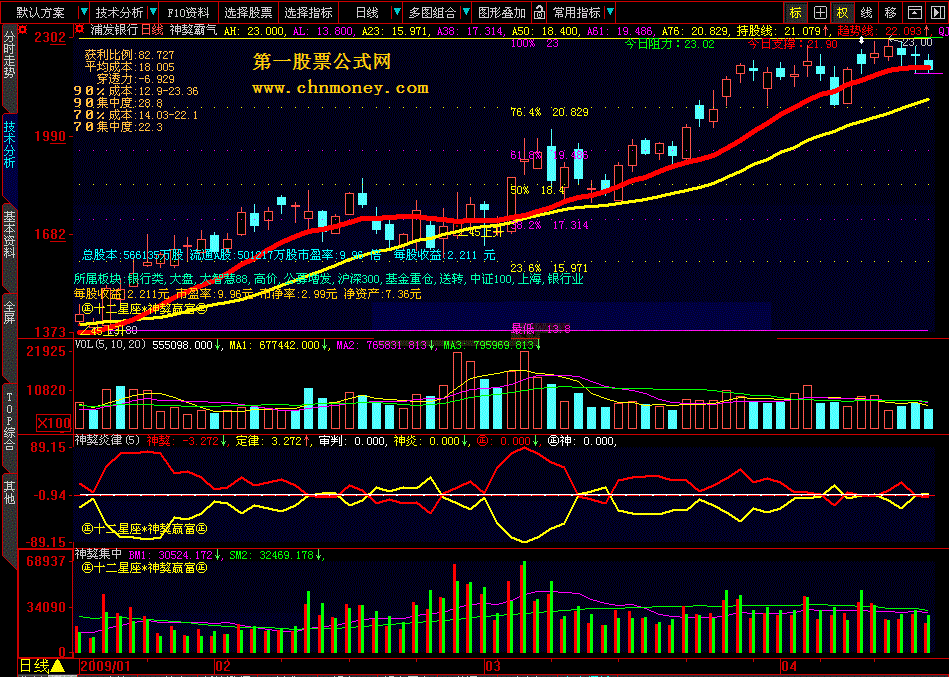This screenshot has height=677, width=949.
Task: Click the X100 volume multiplier box
Action: (x=53, y=423)
